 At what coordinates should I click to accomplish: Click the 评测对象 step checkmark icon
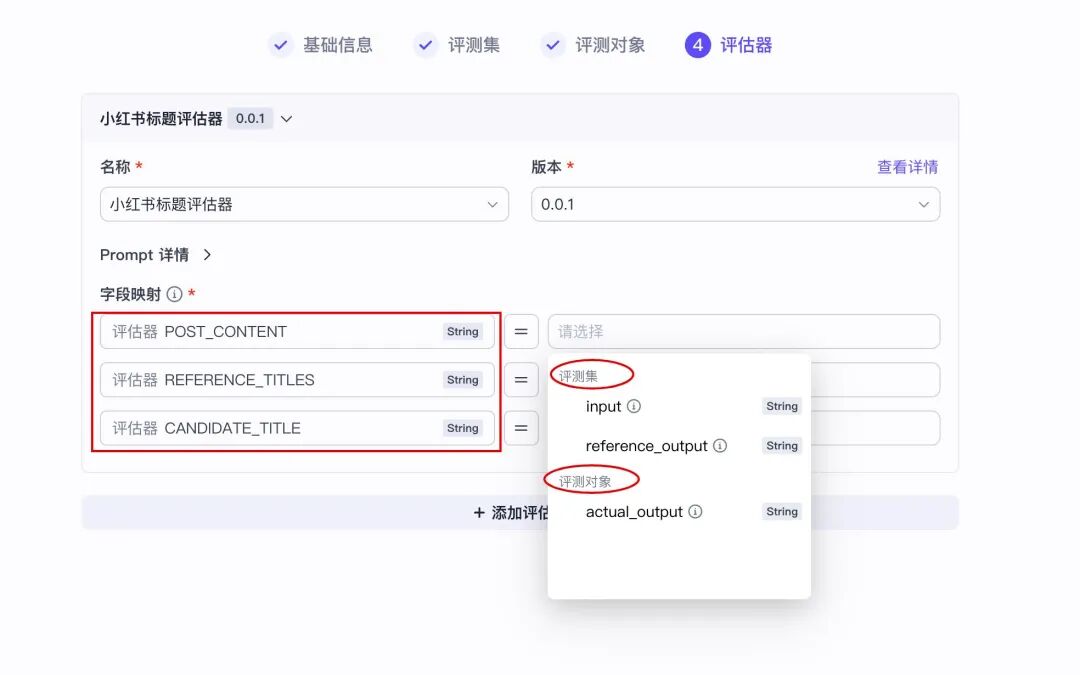[x=552, y=45]
